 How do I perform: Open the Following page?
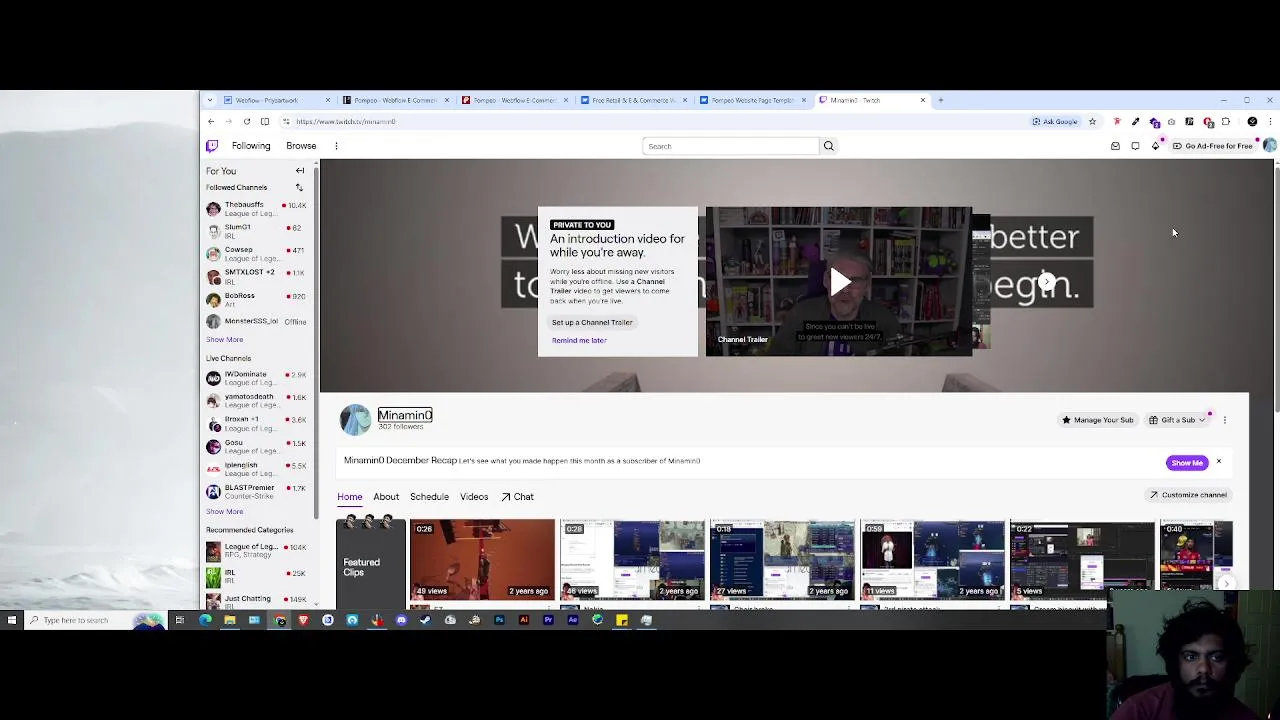(x=251, y=146)
